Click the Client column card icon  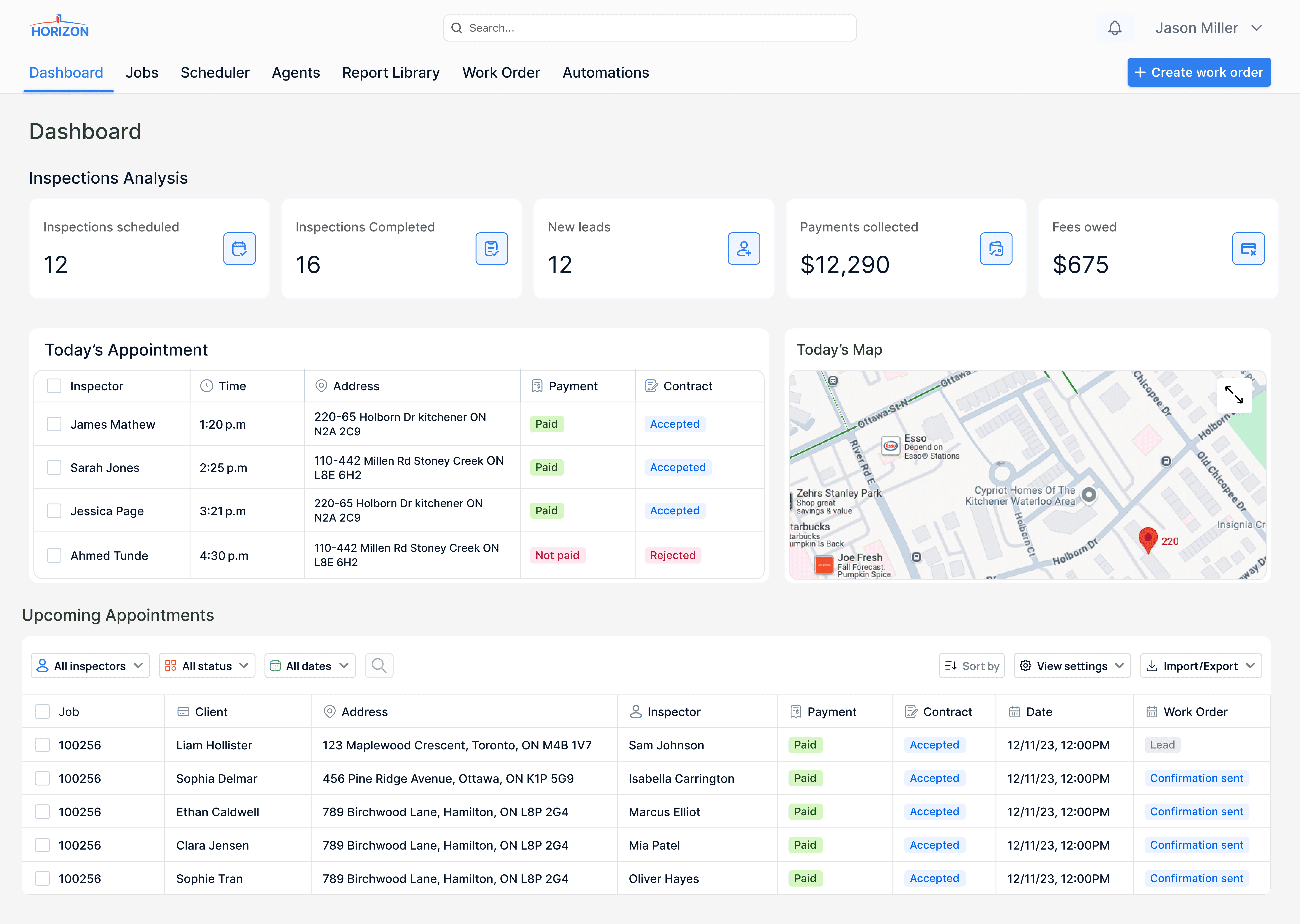click(183, 711)
